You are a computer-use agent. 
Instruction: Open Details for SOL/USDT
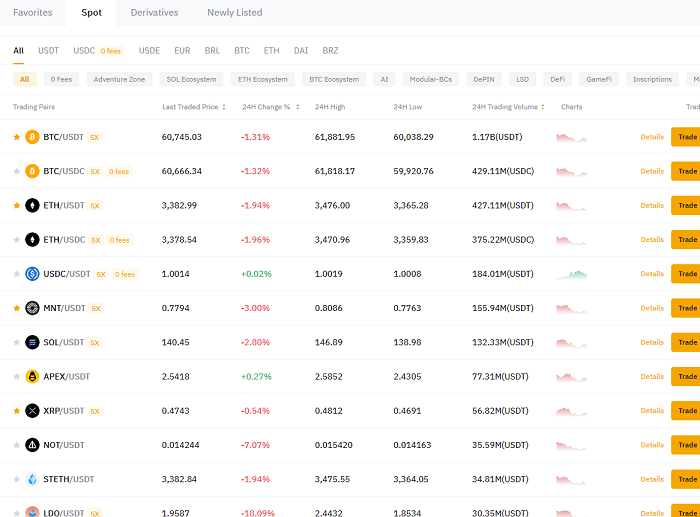click(652, 342)
